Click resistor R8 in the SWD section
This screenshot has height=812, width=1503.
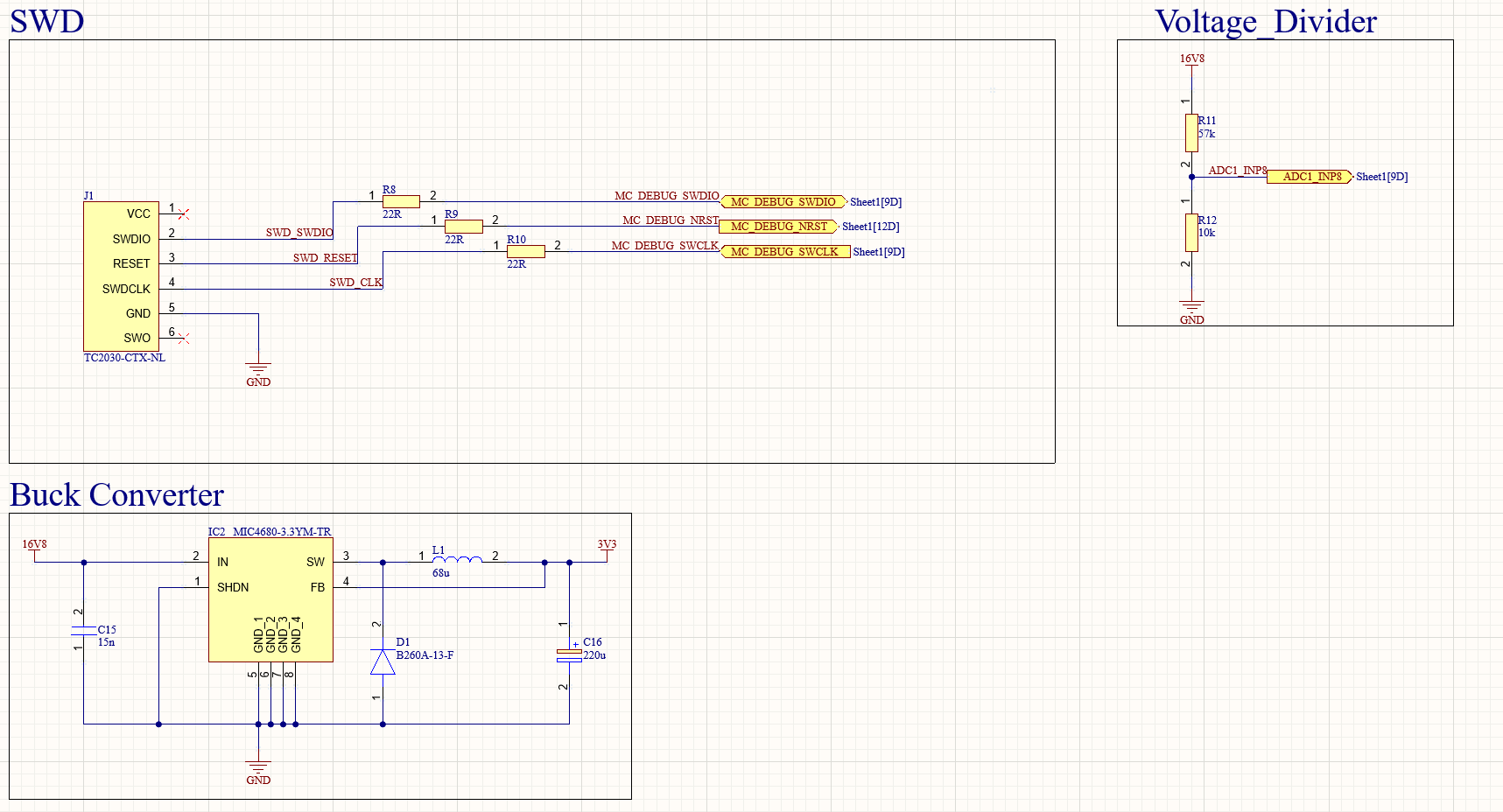pos(401,201)
